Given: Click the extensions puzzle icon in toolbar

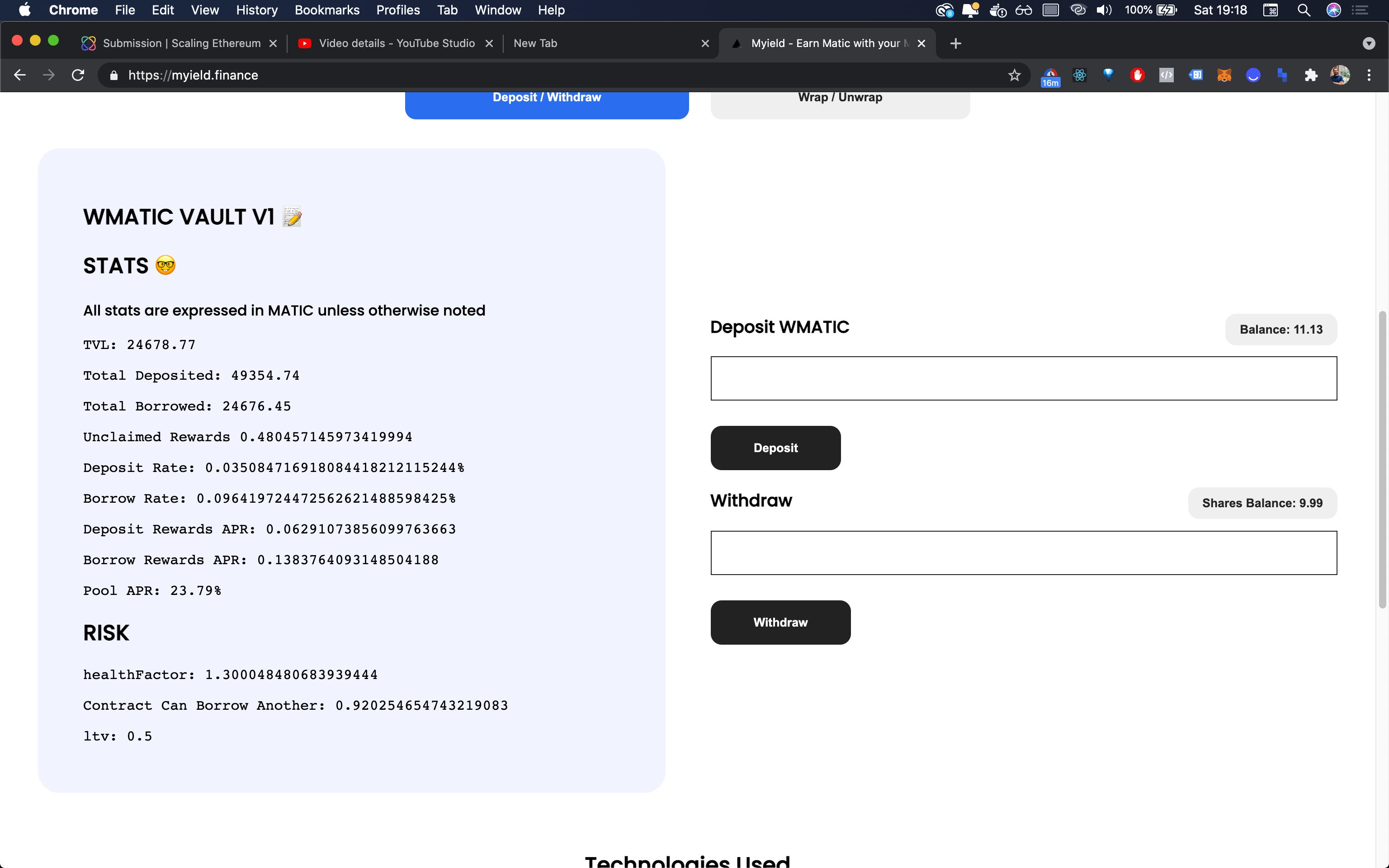Looking at the screenshot, I should 1311,75.
